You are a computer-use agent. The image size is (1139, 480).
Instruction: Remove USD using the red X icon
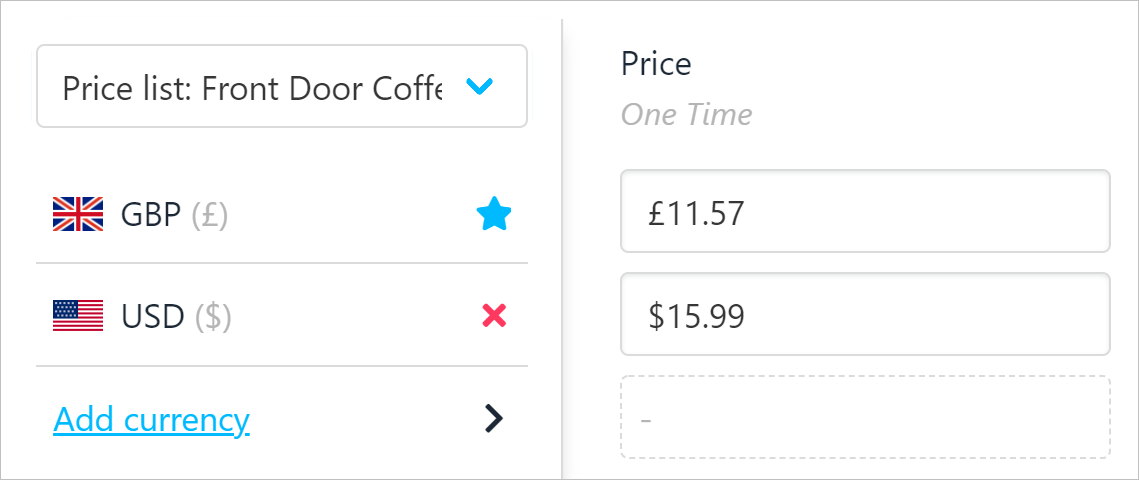click(494, 317)
